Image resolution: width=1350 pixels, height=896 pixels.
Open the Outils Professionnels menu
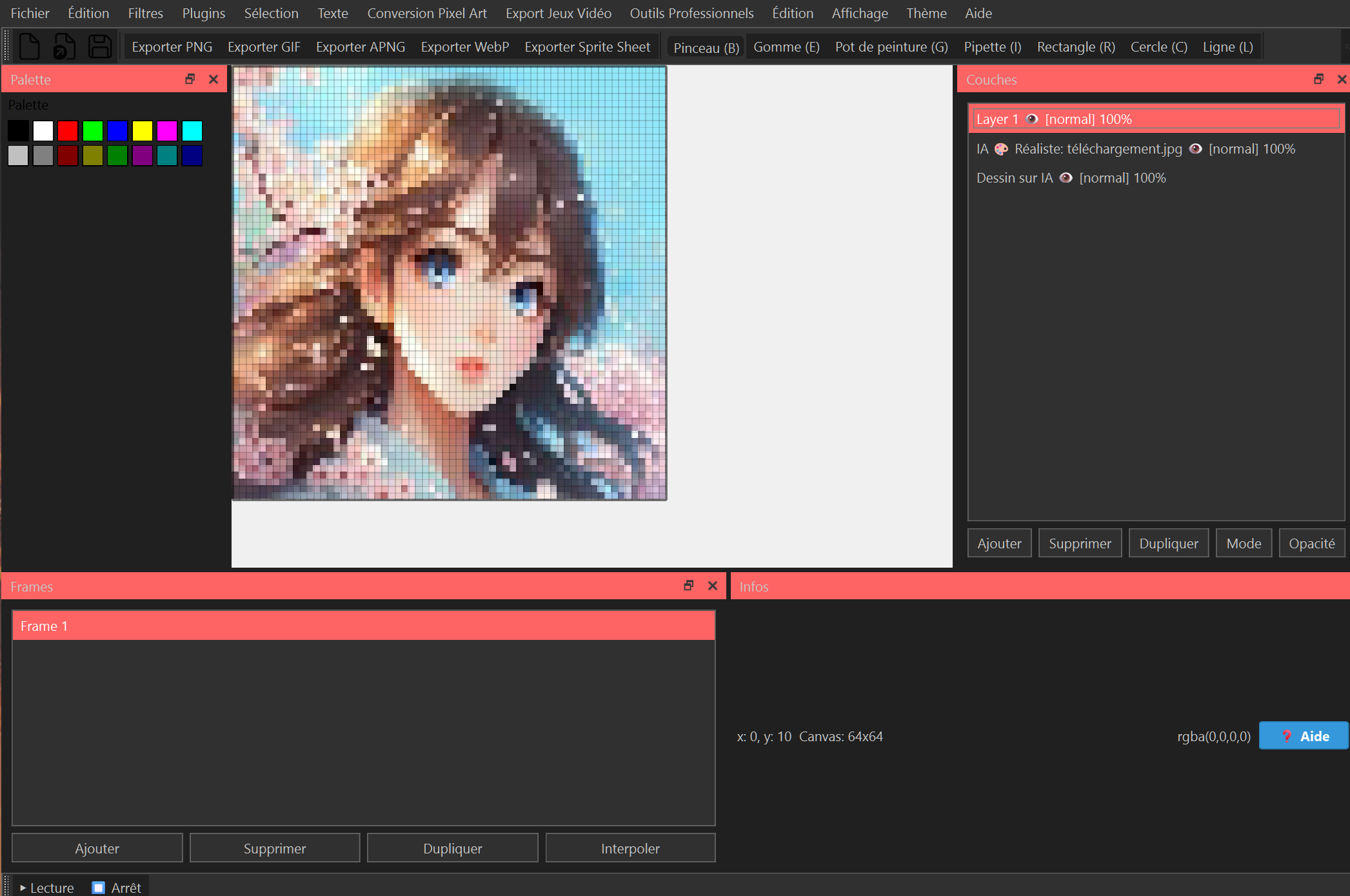(691, 13)
